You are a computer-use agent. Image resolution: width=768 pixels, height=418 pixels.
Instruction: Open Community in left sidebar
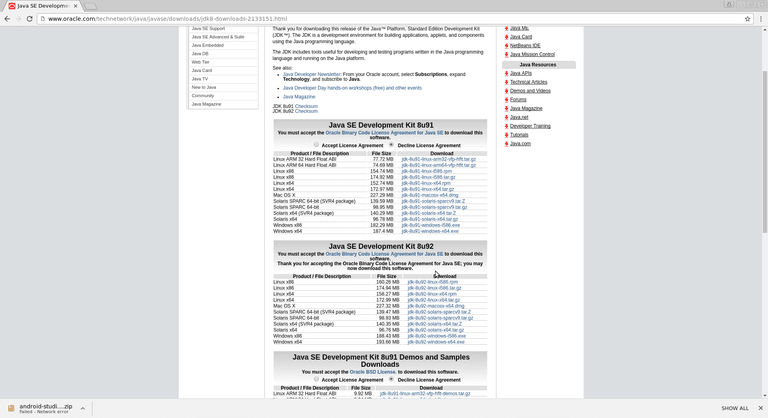pyautogui.click(x=203, y=96)
